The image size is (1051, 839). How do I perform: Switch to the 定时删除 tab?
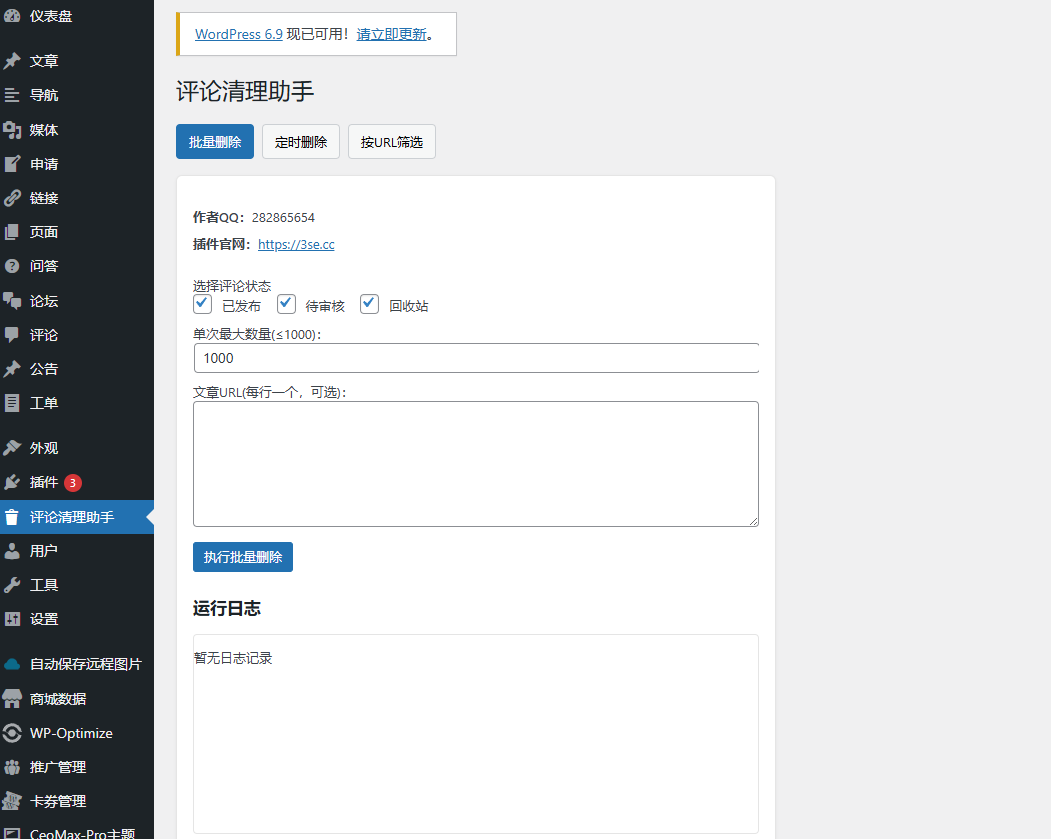point(301,142)
